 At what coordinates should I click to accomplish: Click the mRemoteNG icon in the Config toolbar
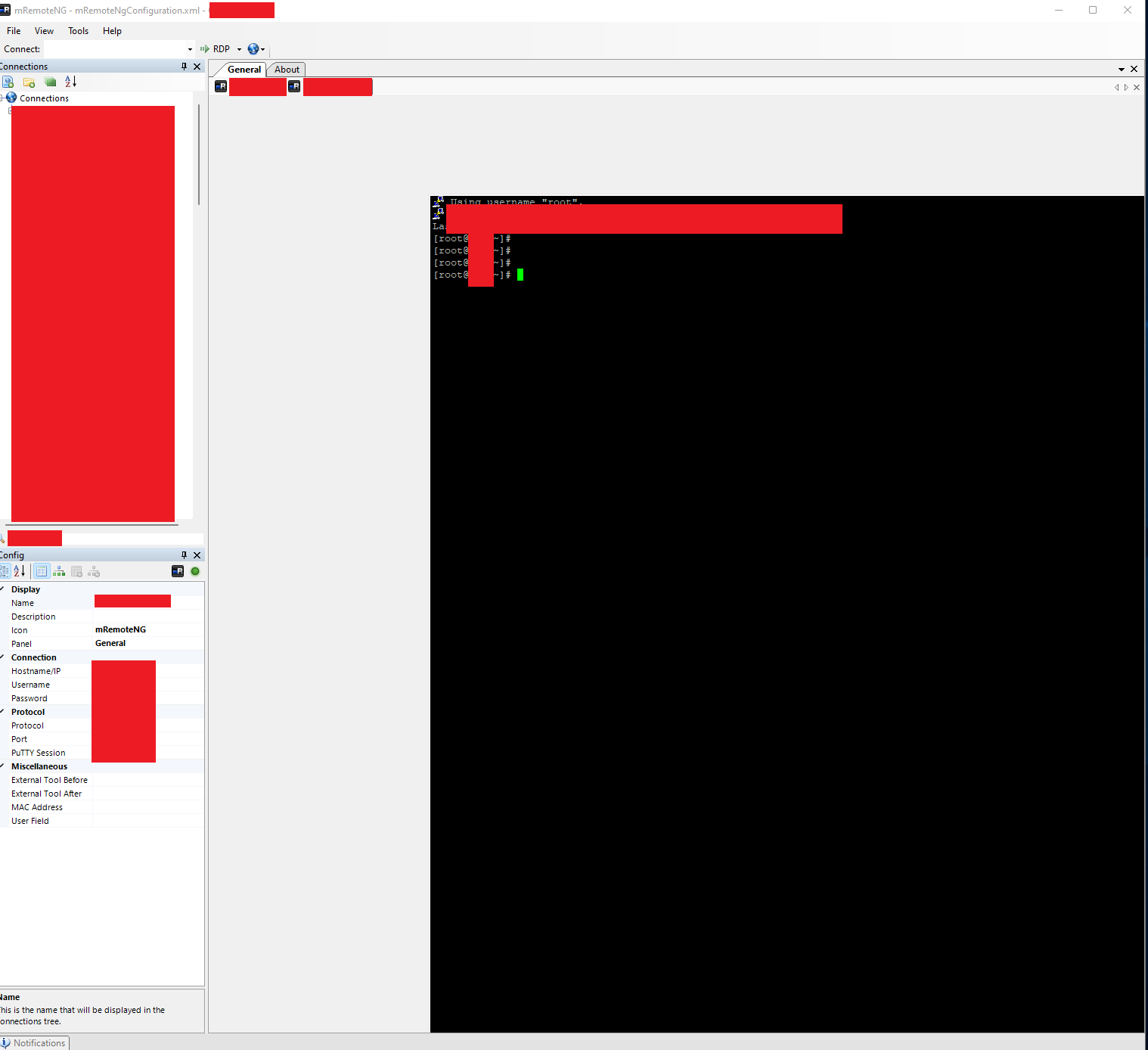point(178,571)
